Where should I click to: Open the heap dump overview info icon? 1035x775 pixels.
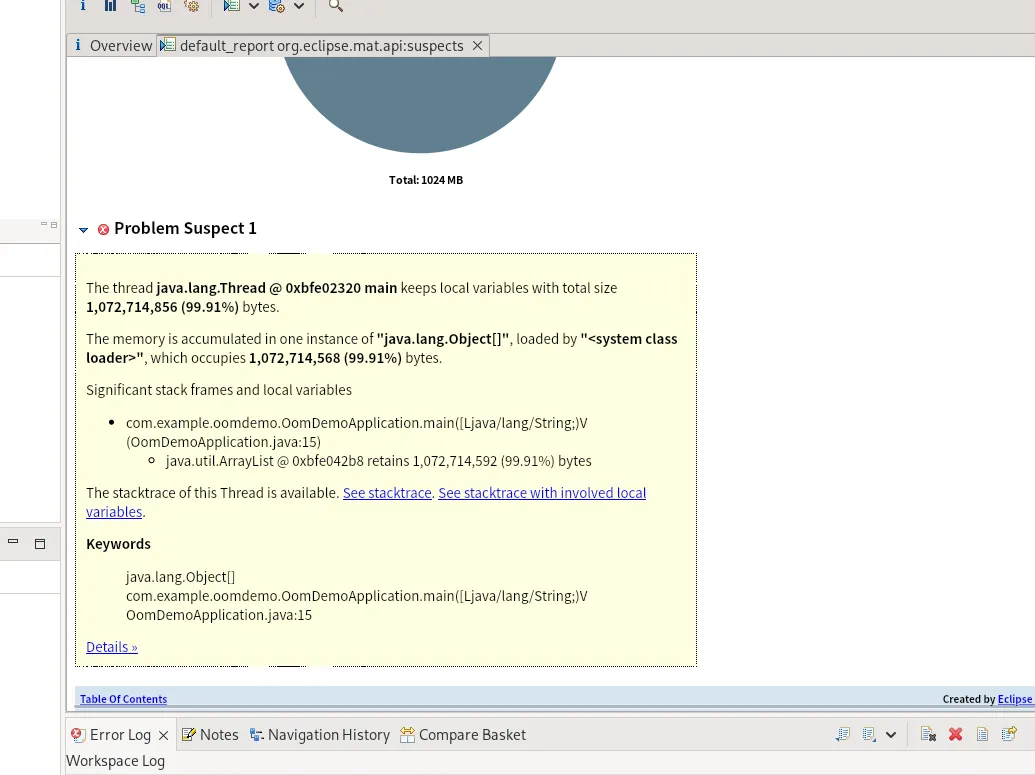point(83,6)
